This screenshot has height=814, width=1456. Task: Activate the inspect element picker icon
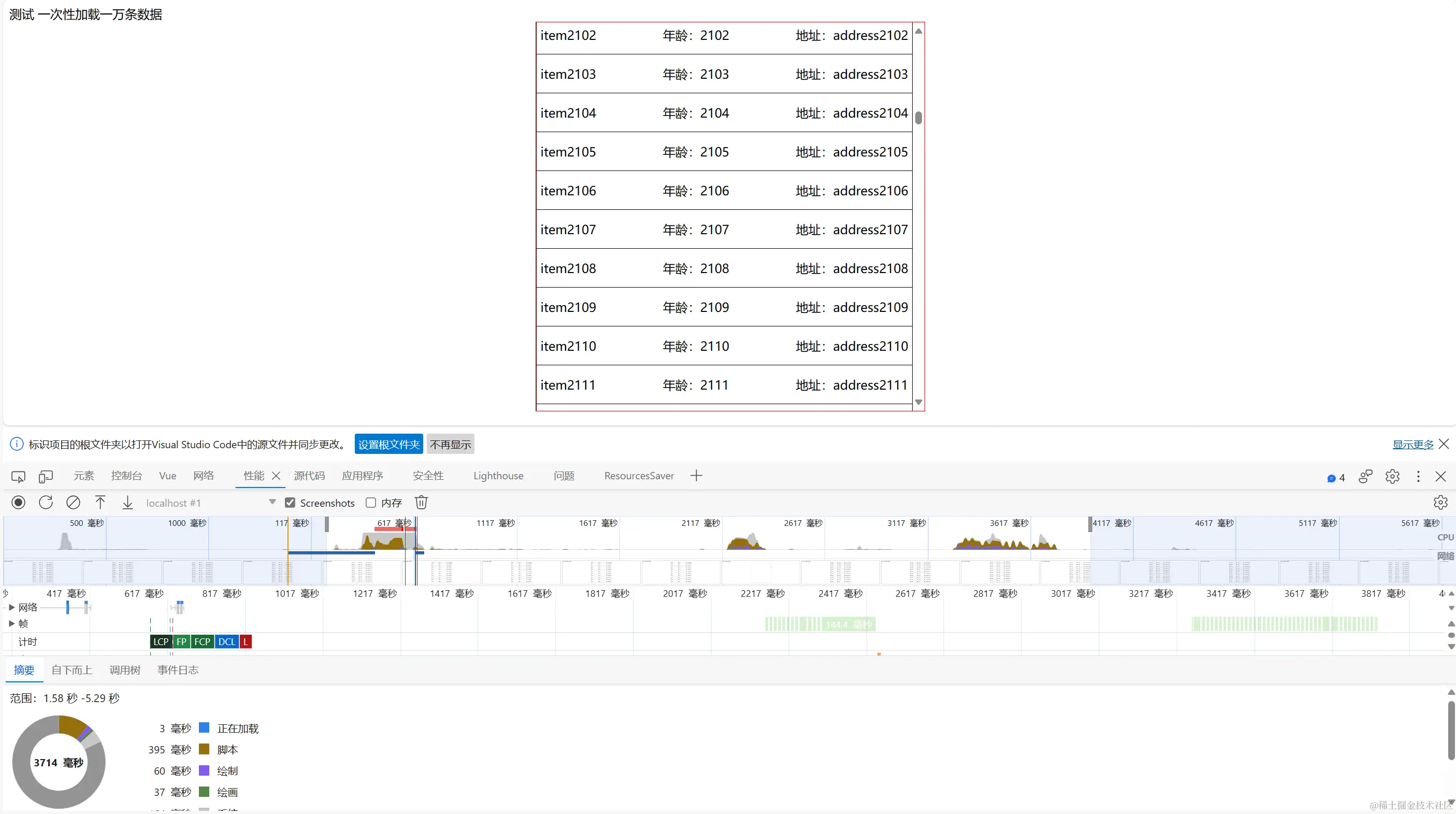(18, 477)
